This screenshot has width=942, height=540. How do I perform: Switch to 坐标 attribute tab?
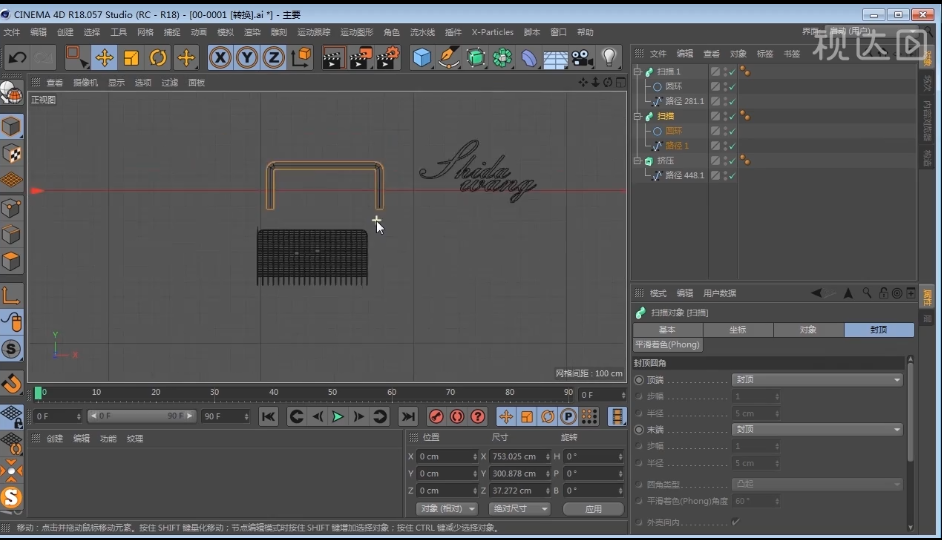pos(738,329)
